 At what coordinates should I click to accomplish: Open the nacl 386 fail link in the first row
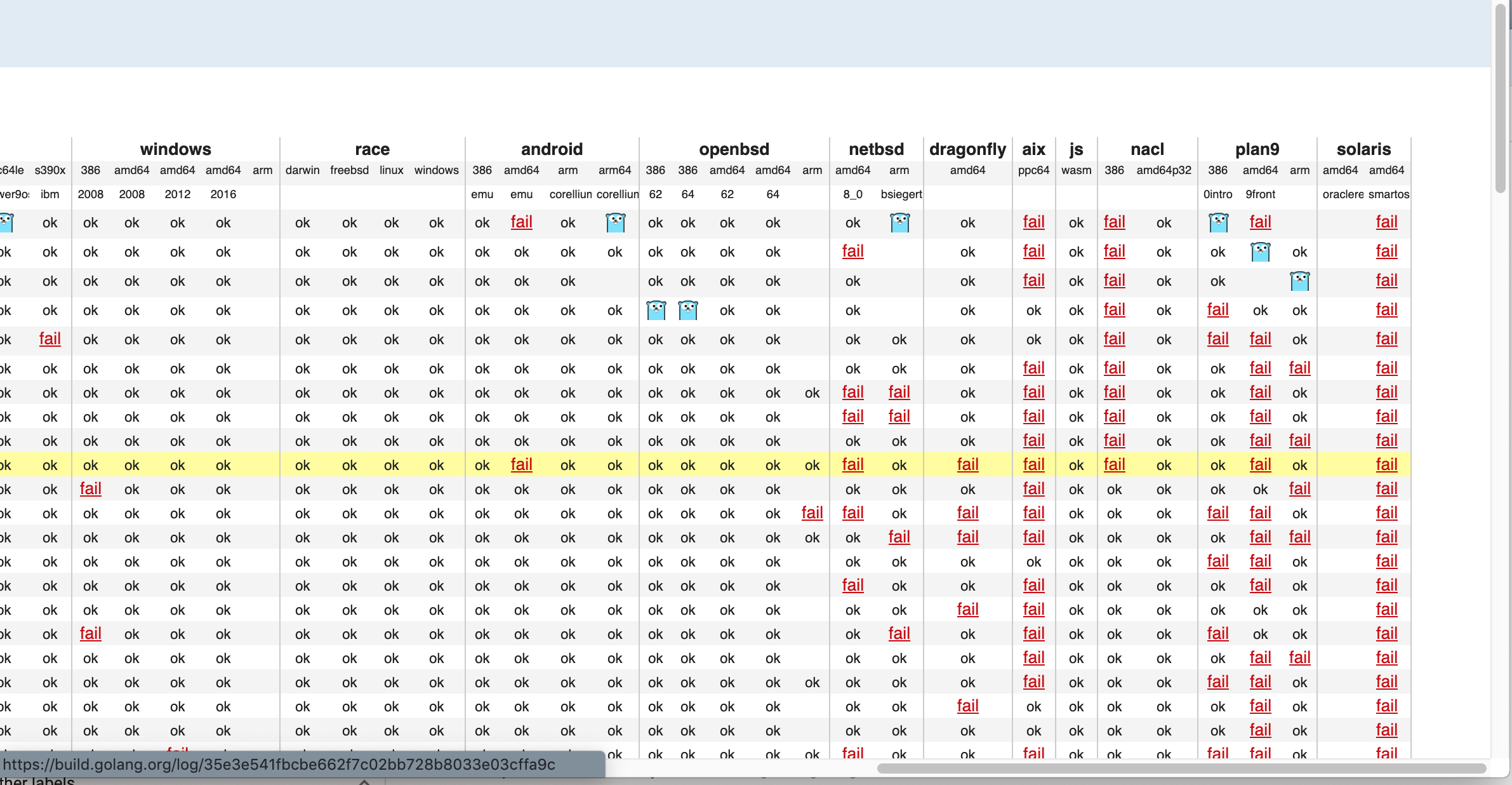coord(1115,222)
